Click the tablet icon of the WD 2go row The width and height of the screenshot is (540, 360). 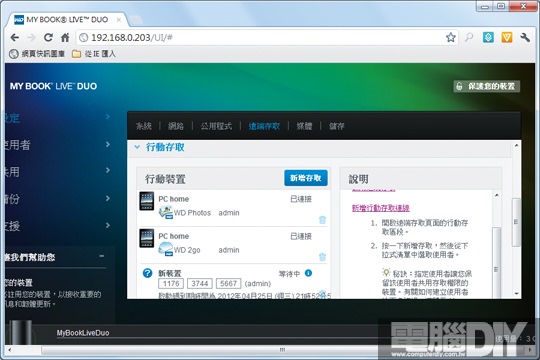point(147,238)
